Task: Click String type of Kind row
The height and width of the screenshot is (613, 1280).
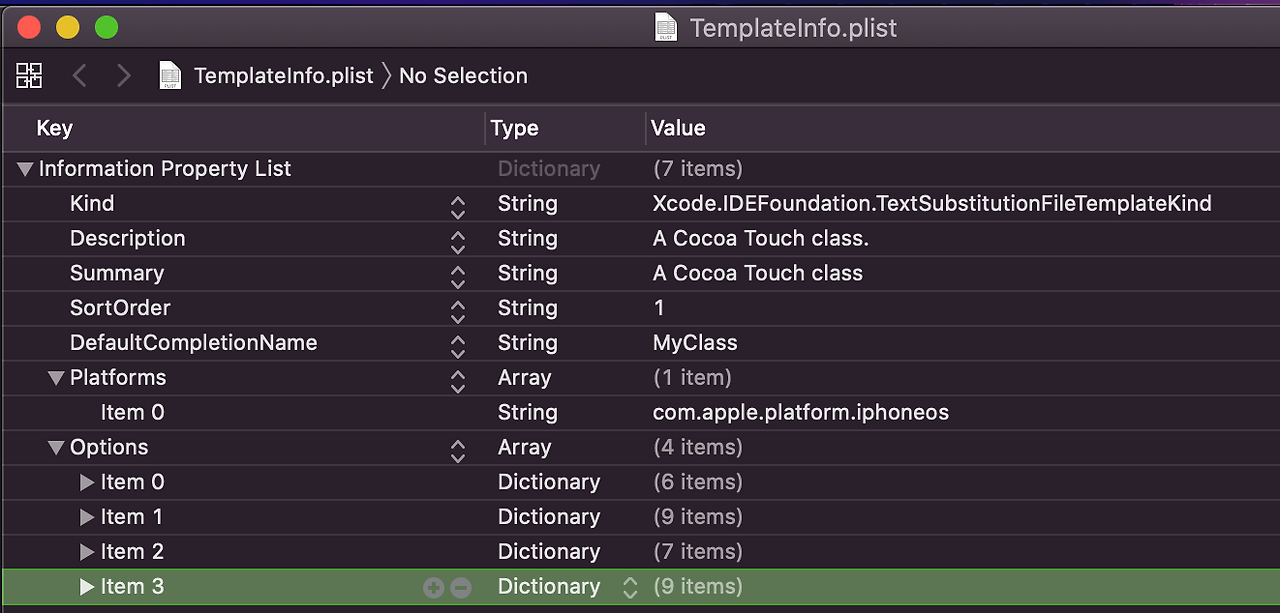Action: point(527,204)
